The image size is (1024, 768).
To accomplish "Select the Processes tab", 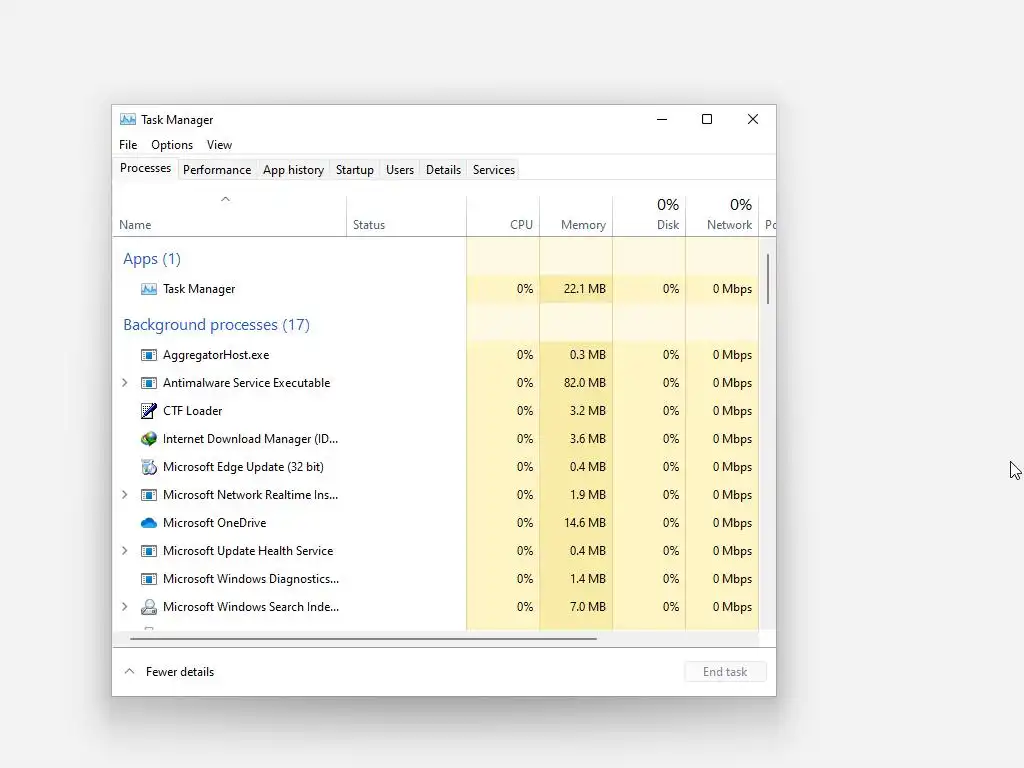I will [x=145, y=168].
